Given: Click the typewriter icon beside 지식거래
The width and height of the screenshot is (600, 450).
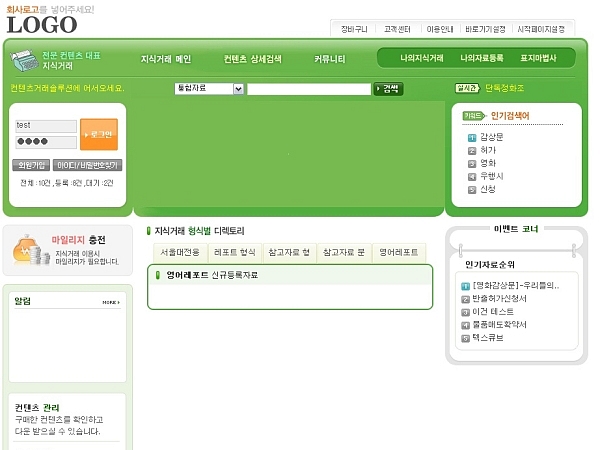Looking at the screenshot, I should pyautogui.click(x=24, y=60).
